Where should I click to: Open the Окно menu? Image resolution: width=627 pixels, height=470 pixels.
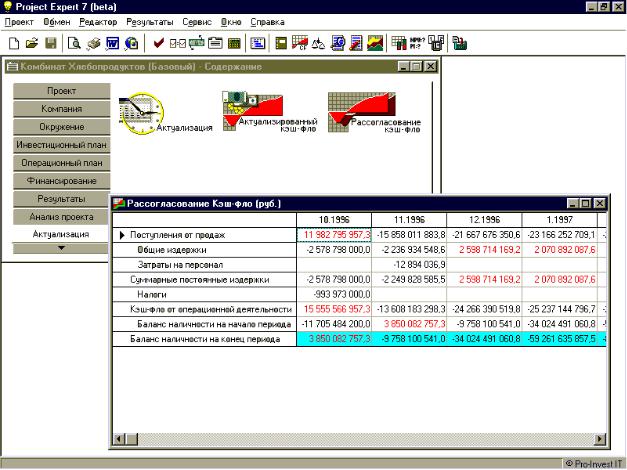pyautogui.click(x=231, y=22)
